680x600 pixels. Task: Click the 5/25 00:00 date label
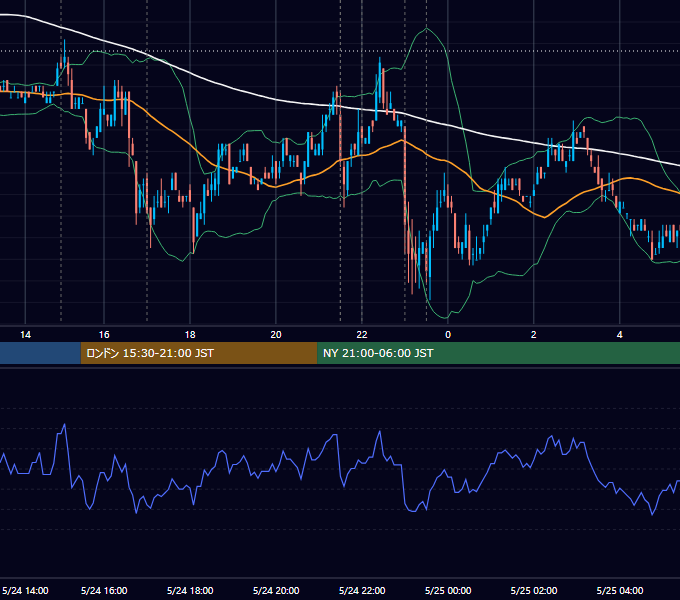448,590
